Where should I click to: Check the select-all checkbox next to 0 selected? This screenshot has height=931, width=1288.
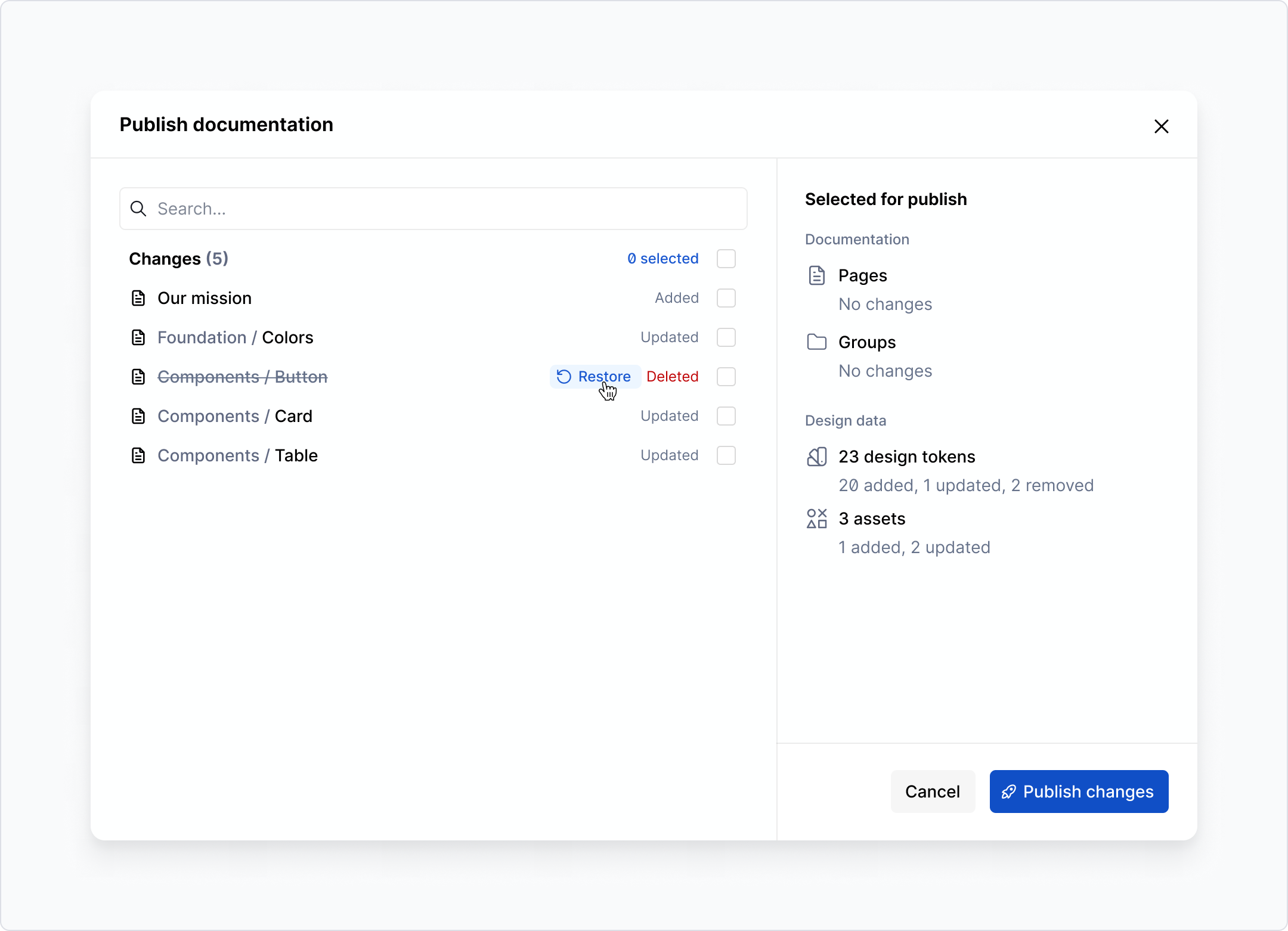click(726, 258)
